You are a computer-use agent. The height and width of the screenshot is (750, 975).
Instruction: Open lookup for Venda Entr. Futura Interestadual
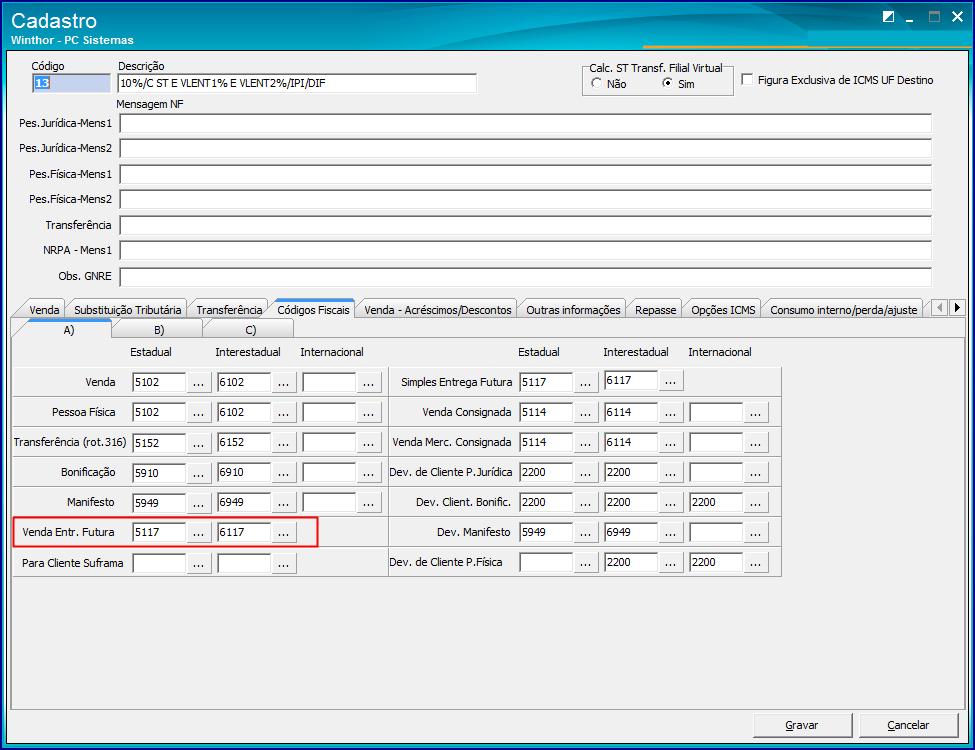click(284, 532)
